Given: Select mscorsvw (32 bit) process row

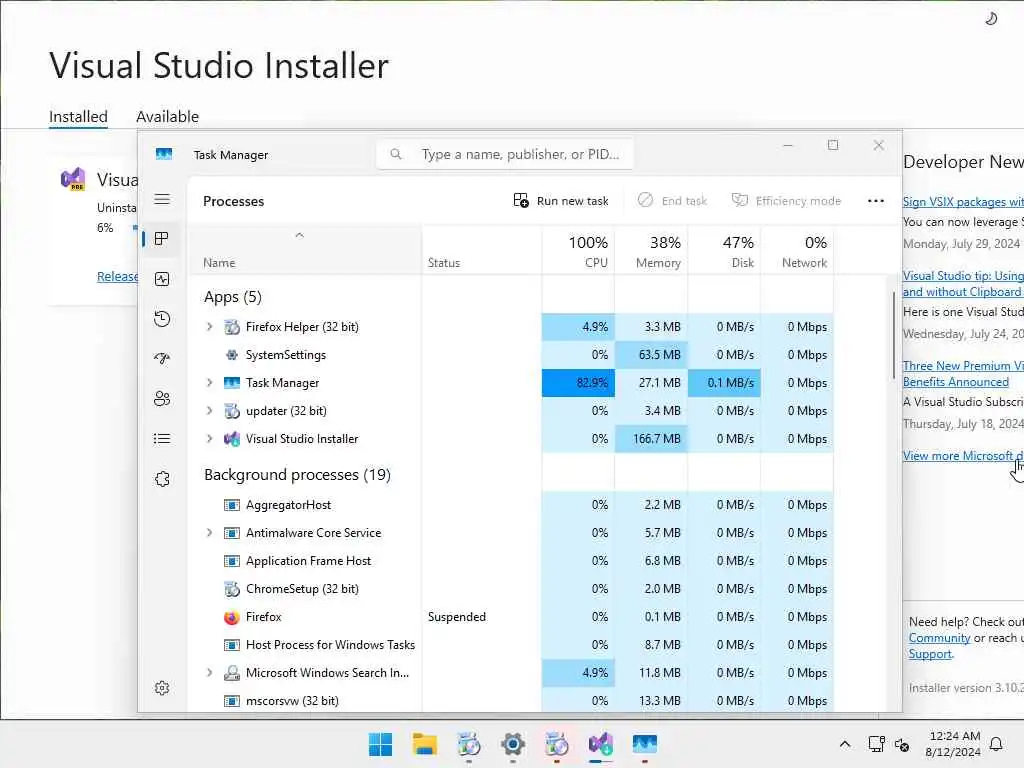Looking at the screenshot, I should coord(511,701).
